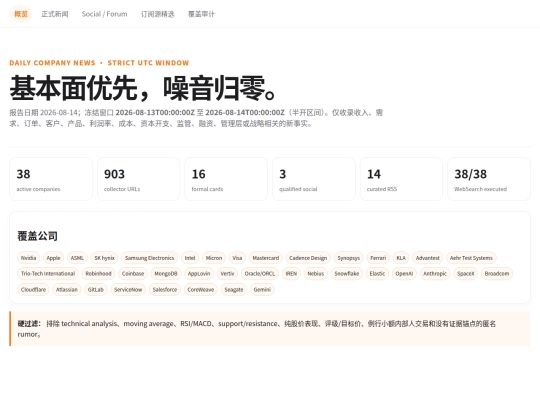
Task: Open the 正式新闻 tab
Action: (x=55, y=14)
